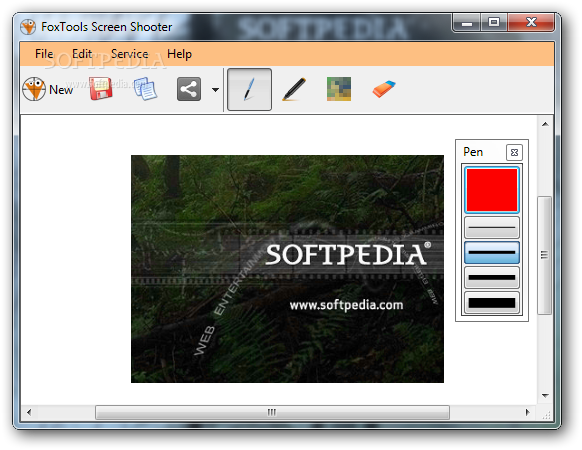The height and width of the screenshot is (450, 582).
Task: Open the Share dropdown arrow
Action: [215, 89]
